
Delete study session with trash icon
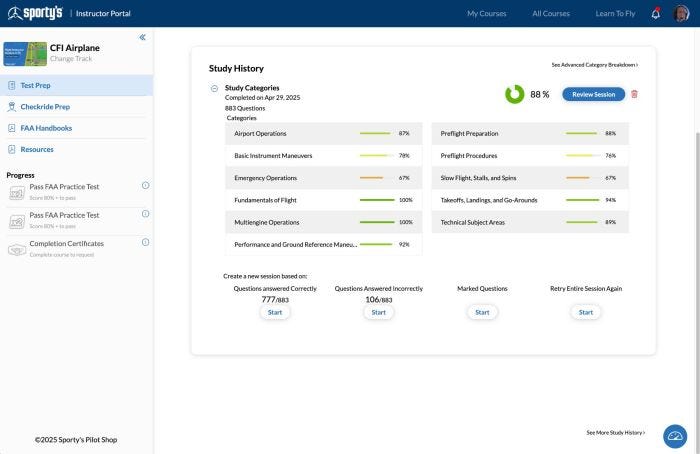click(x=634, y=94)
